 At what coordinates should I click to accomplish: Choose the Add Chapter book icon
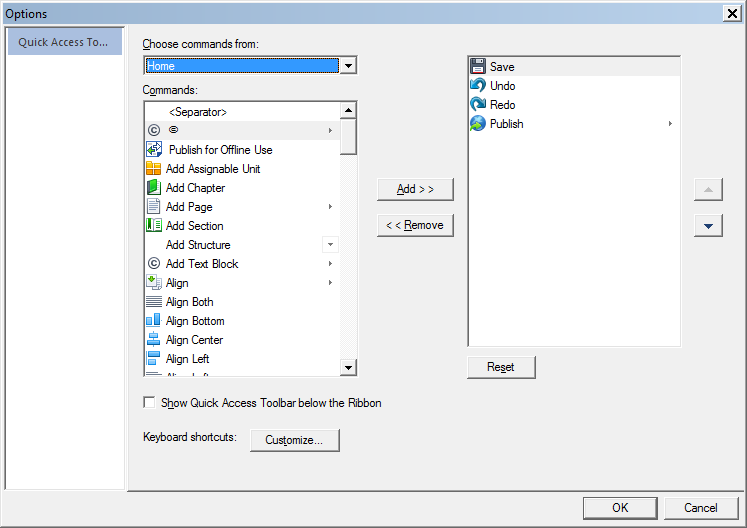[x=154, y=188]
